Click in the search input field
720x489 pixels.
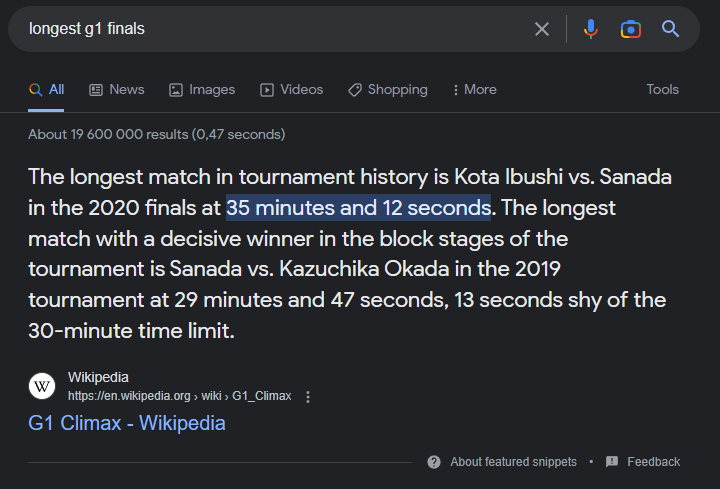(x=270, y=29)
